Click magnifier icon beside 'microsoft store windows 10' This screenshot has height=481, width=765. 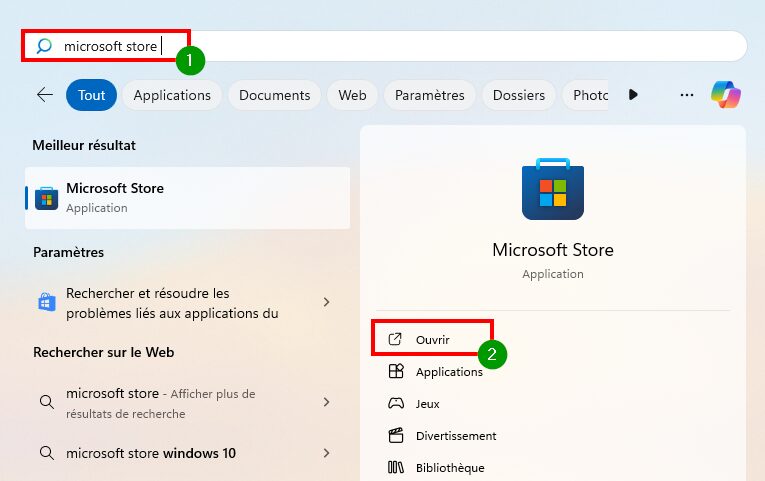47,453
